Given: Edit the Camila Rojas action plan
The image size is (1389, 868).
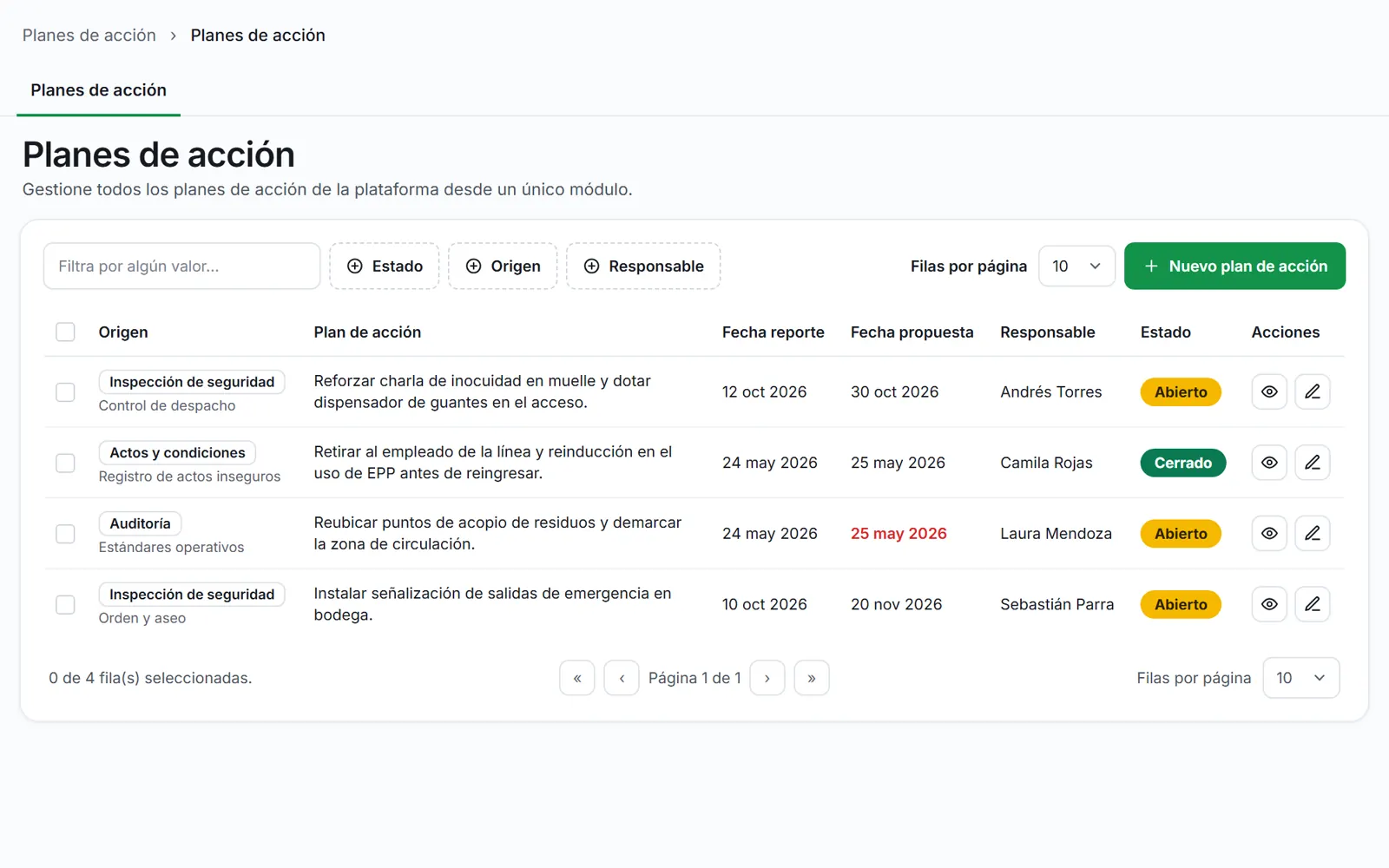Looking at the screenshot, I should coord(1313,463).
